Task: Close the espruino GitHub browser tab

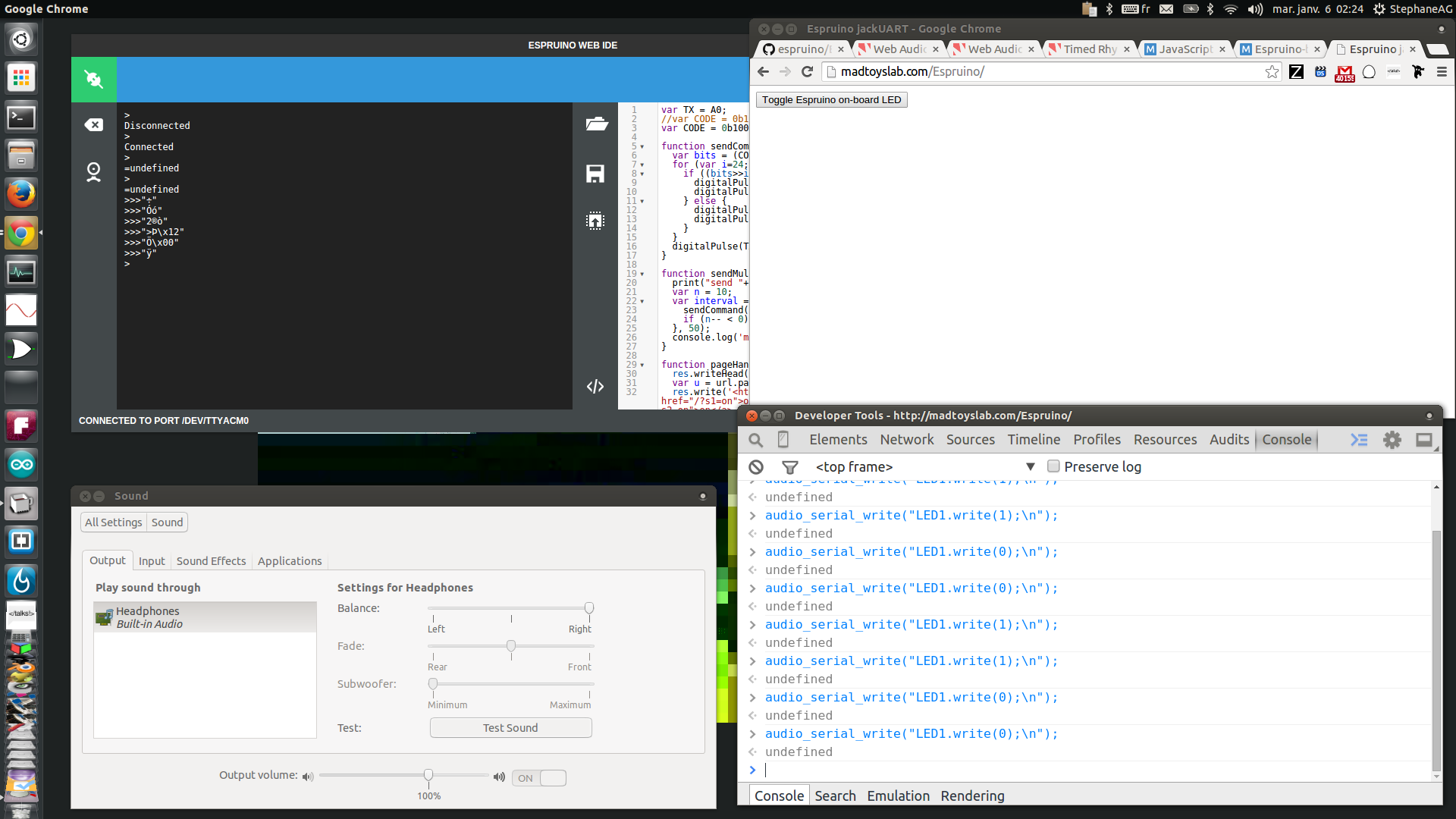Action: [x=841, y=49]
